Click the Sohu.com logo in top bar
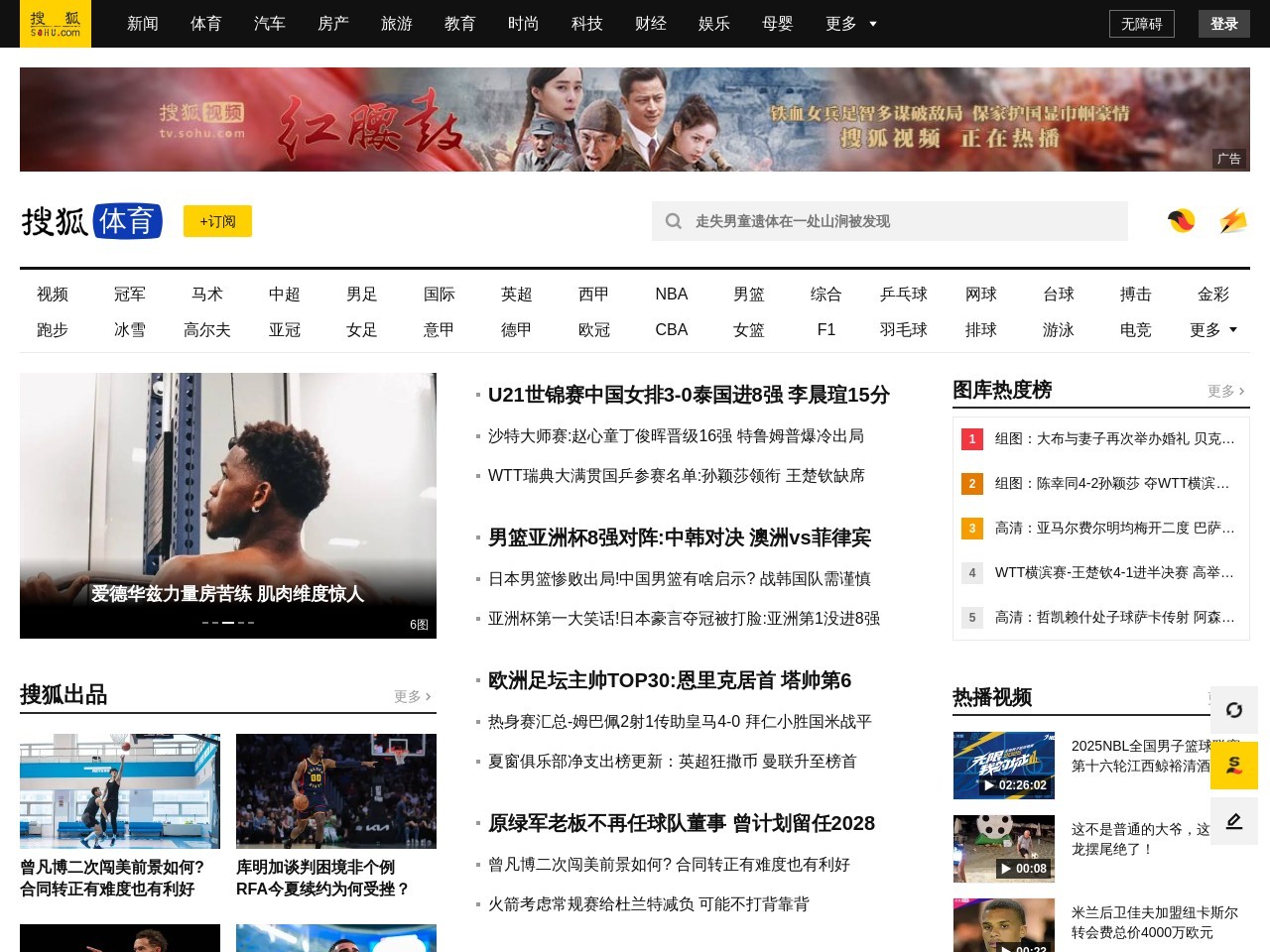This screenshot has width=1270, height=952. coord(56,24)
